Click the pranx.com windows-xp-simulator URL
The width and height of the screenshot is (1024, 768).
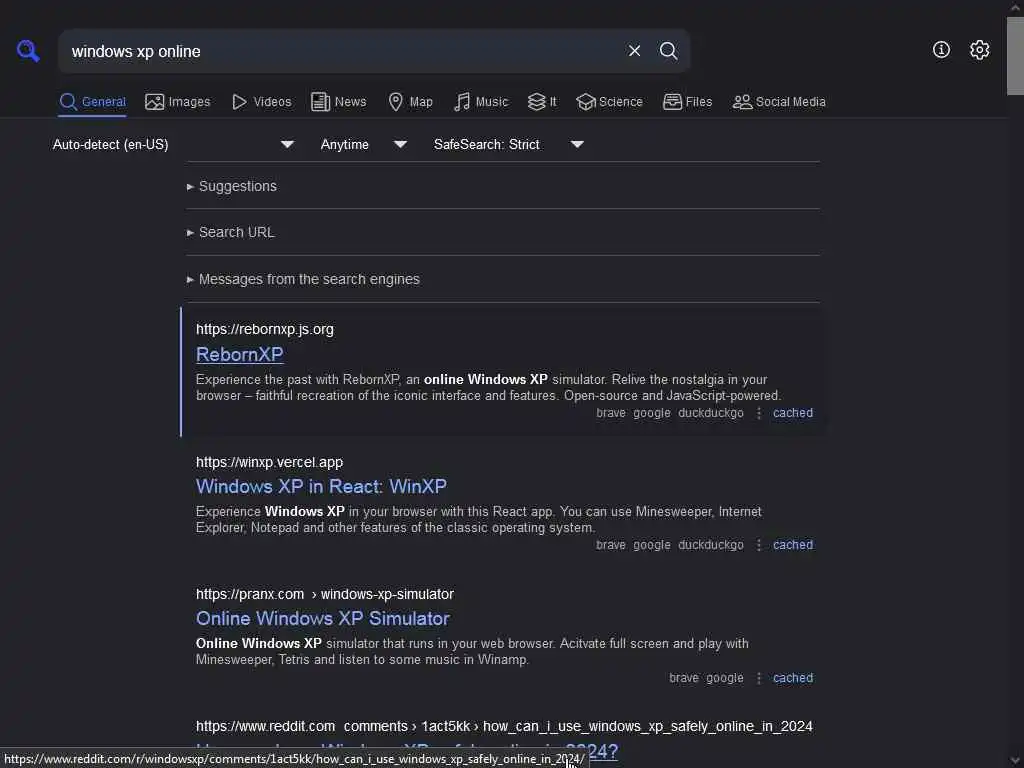[325, 594]
